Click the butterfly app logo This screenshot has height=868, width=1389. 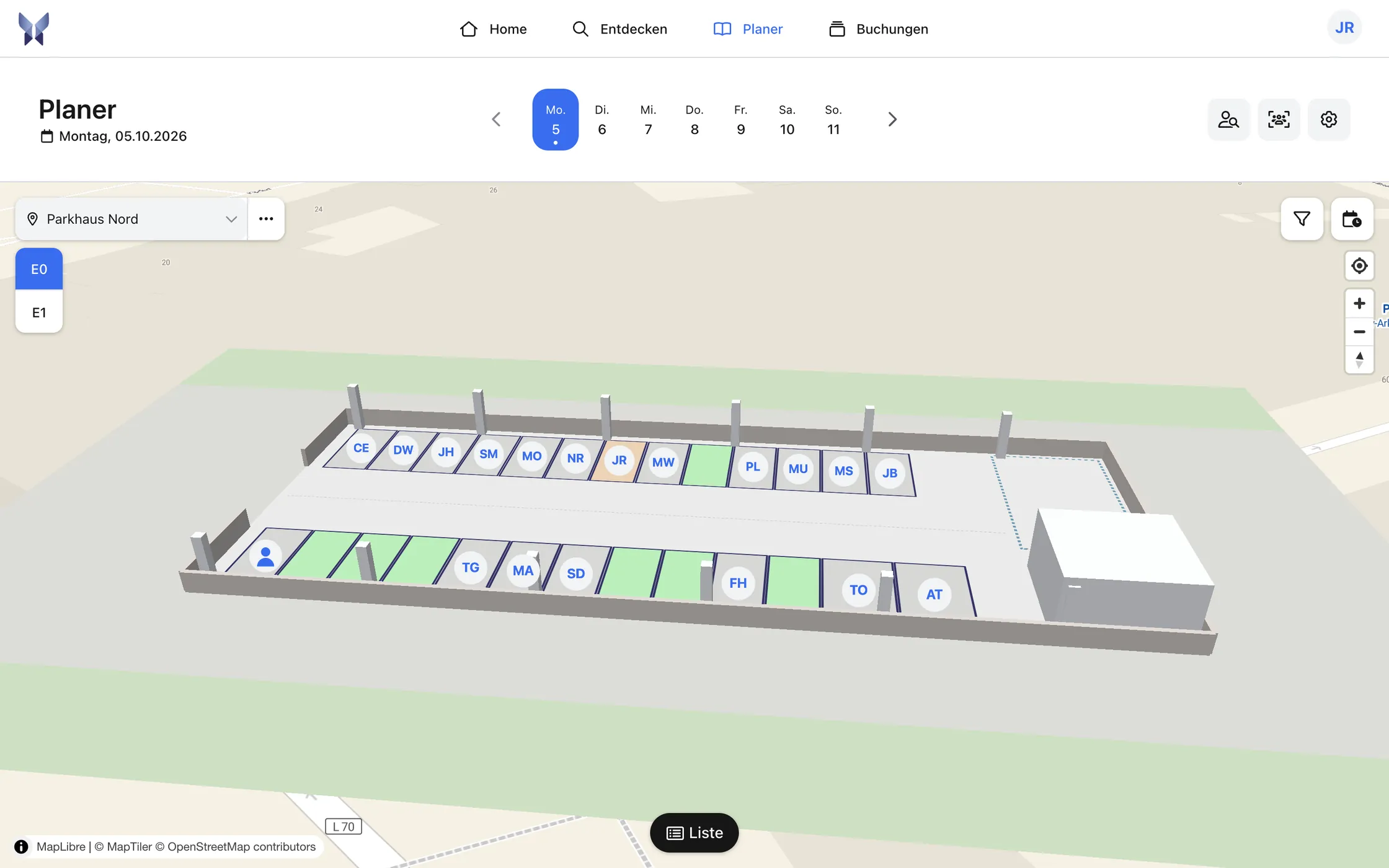coord(33,29)
